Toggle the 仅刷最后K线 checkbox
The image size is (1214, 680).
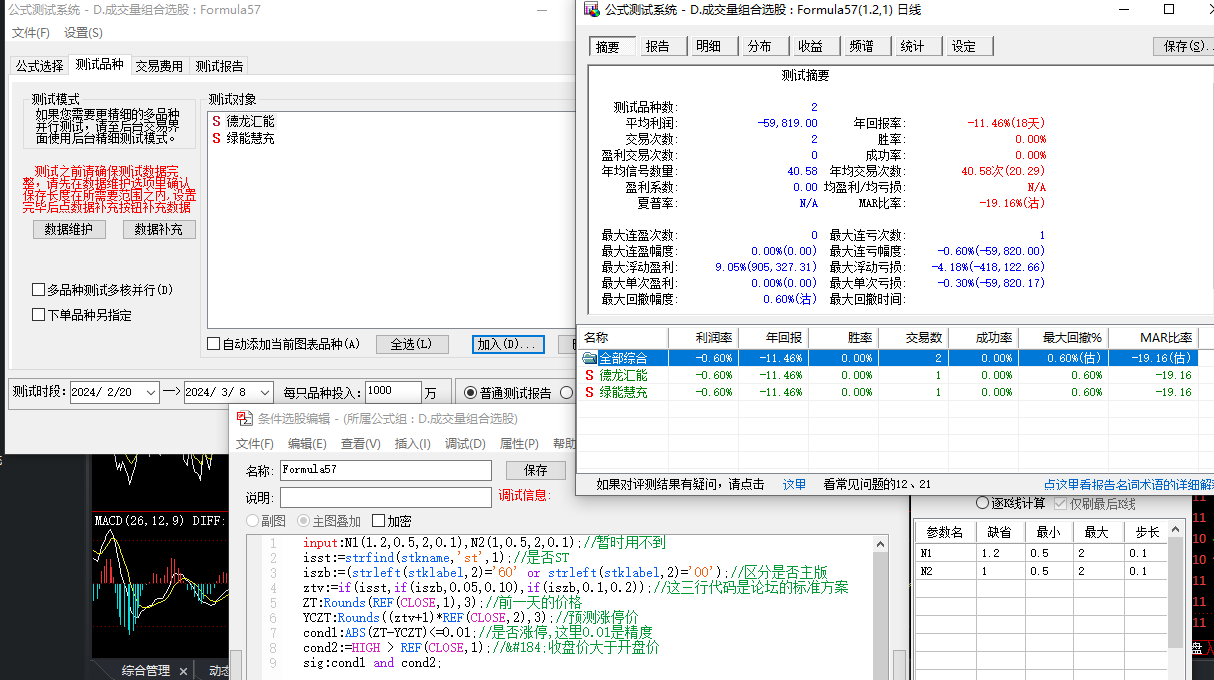tap(1061, 503)
